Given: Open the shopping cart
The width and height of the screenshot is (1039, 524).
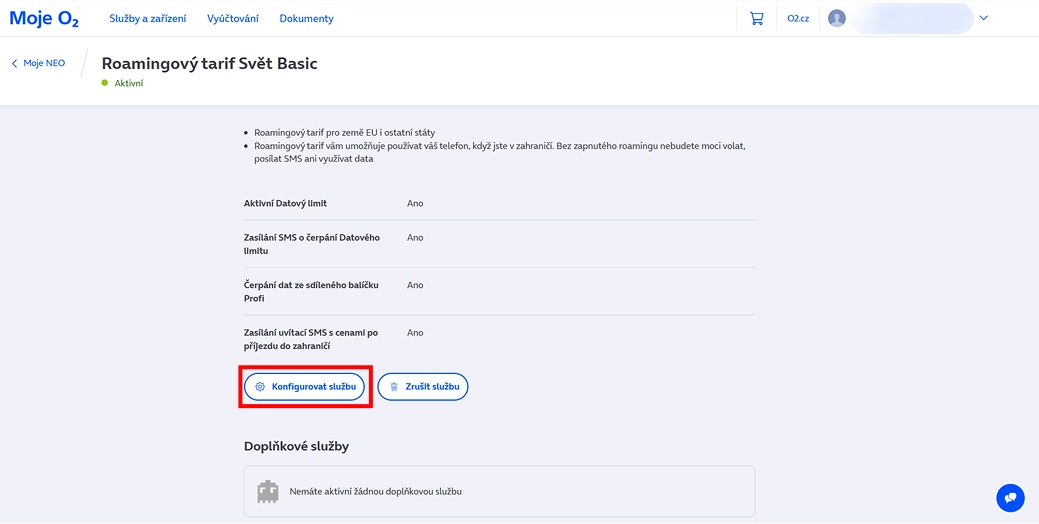Looking at the screenshot, I should point(756,18).
